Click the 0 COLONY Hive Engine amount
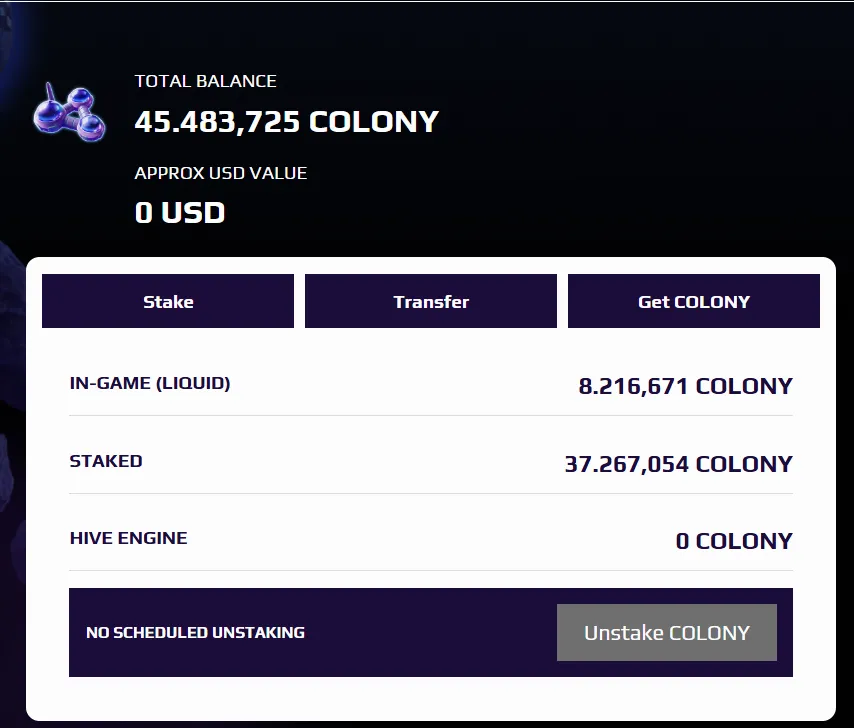Screen dimensions: 854x728 734,541
